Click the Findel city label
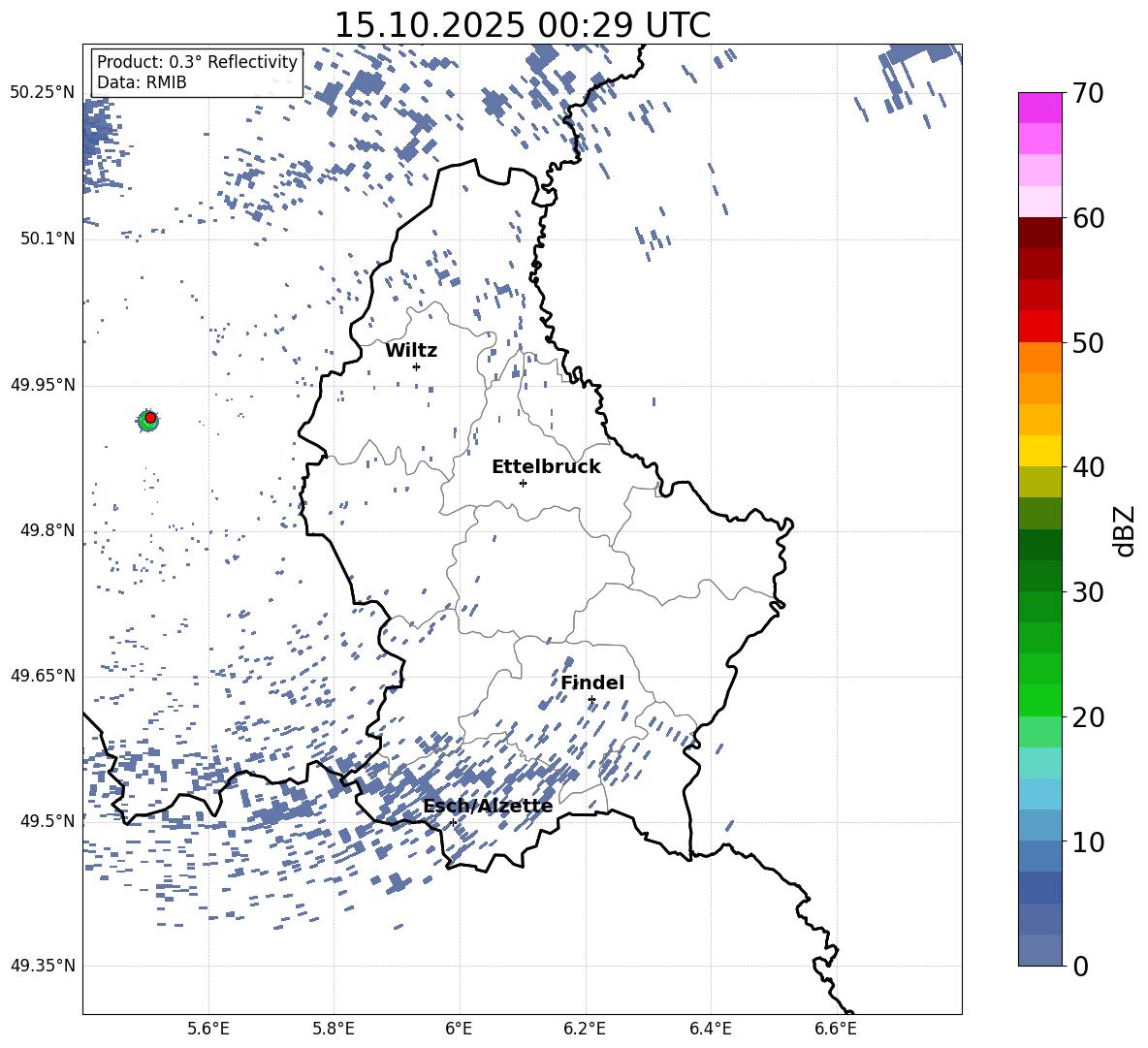 point(592,683)
